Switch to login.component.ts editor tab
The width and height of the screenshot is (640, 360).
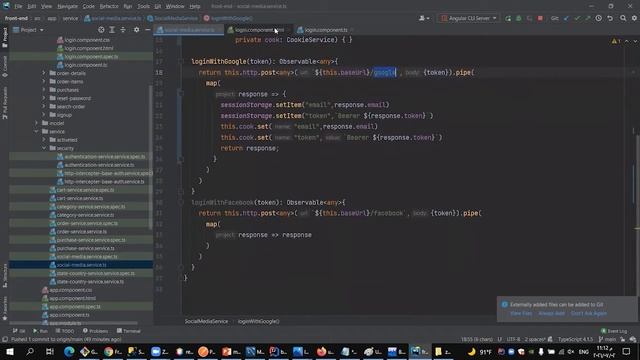(326, 30)
